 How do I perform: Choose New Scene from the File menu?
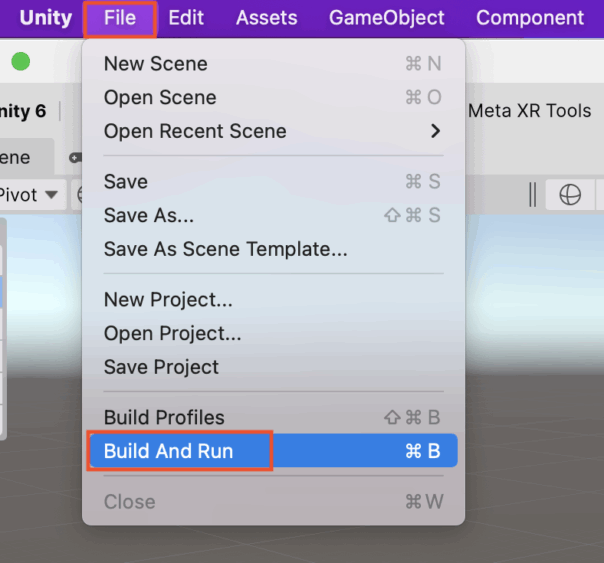156,64
